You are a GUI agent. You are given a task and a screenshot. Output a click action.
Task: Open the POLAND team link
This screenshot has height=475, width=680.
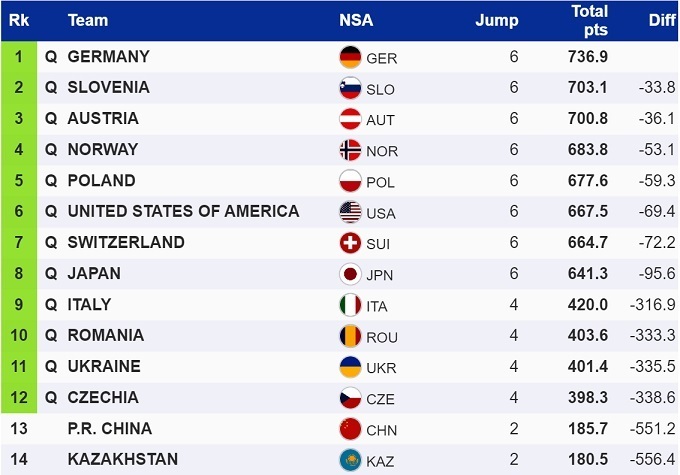click(101, 181)
